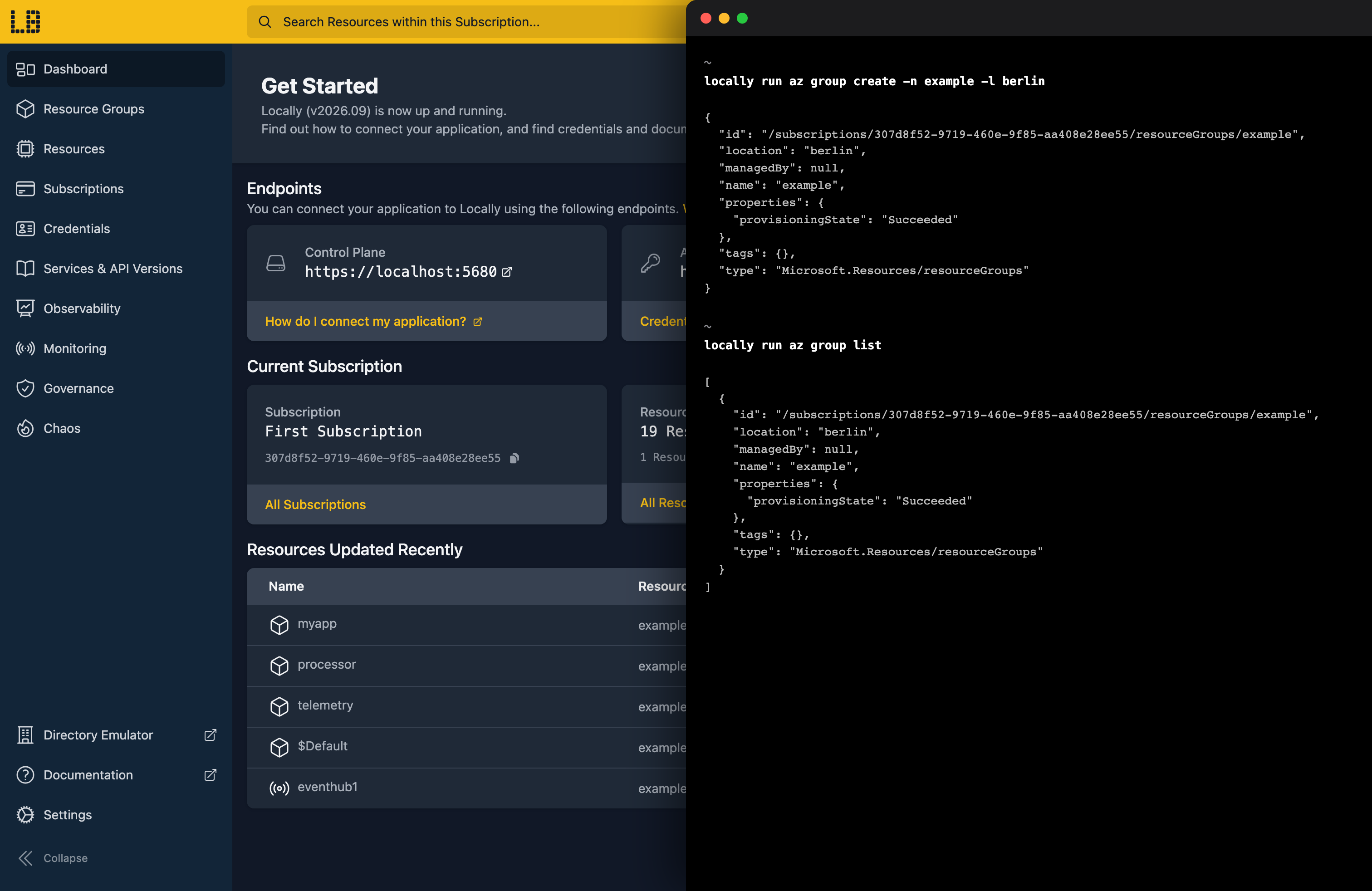Screen dimensions: 1372x891
Task: Open the telemetry resource row
Action: (x=466, y=707)
